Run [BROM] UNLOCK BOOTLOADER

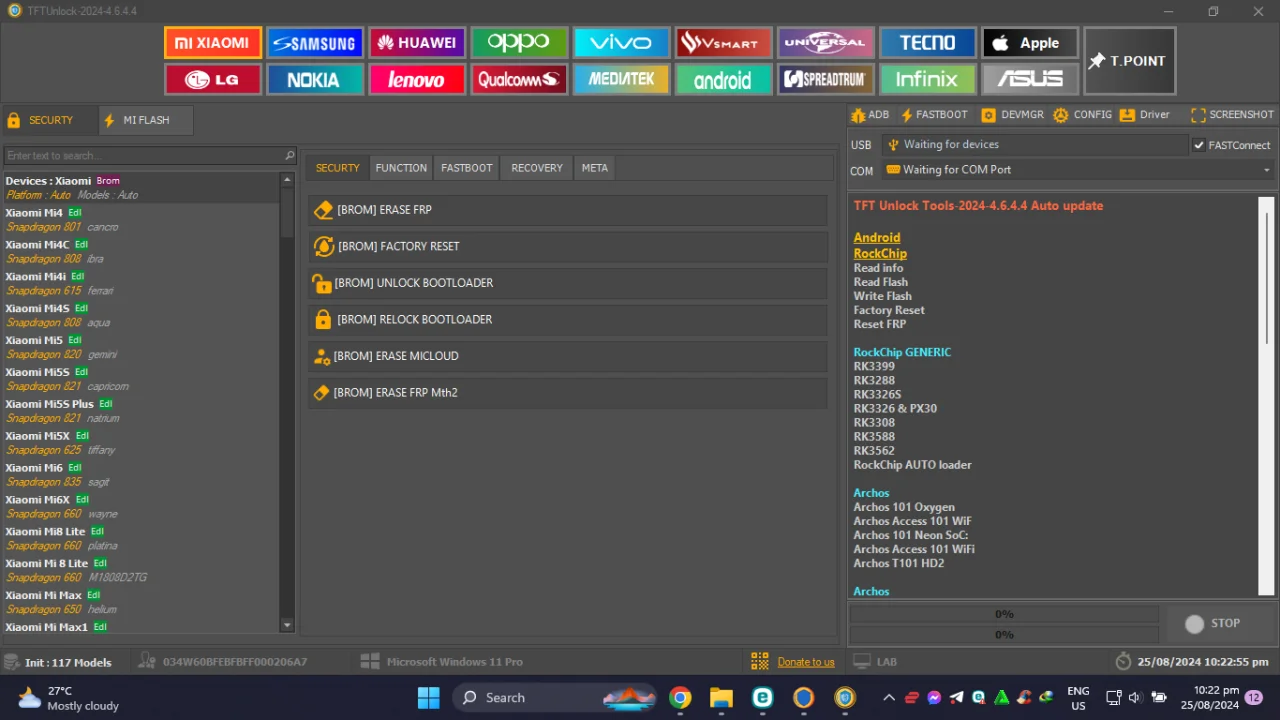click(x=568, y=283)
